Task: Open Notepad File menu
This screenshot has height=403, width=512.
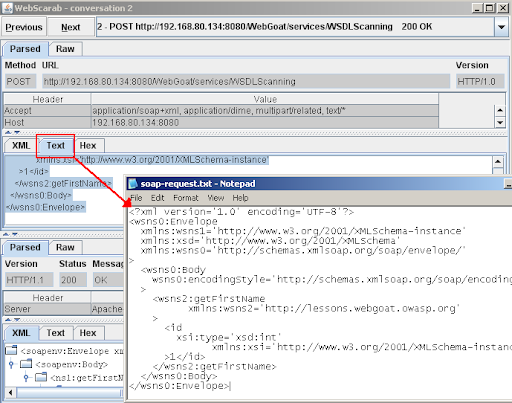Action: (x=136, y=198)
